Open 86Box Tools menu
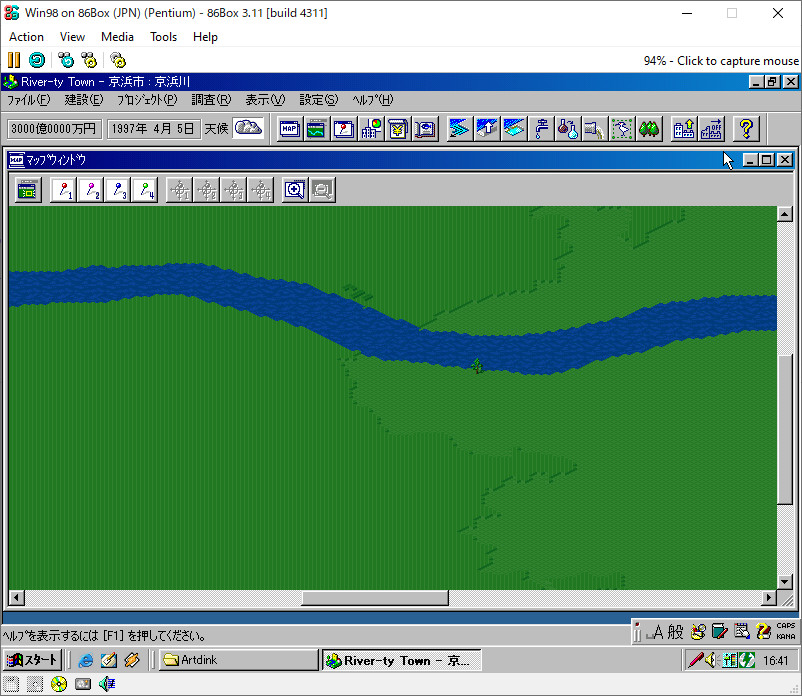 (x=163, y=37)
